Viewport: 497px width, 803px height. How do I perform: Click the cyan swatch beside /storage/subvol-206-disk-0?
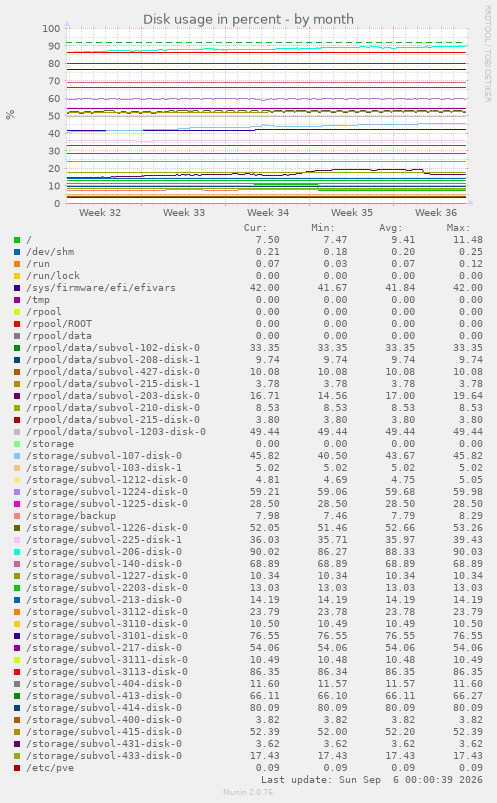tap(17, 552)
